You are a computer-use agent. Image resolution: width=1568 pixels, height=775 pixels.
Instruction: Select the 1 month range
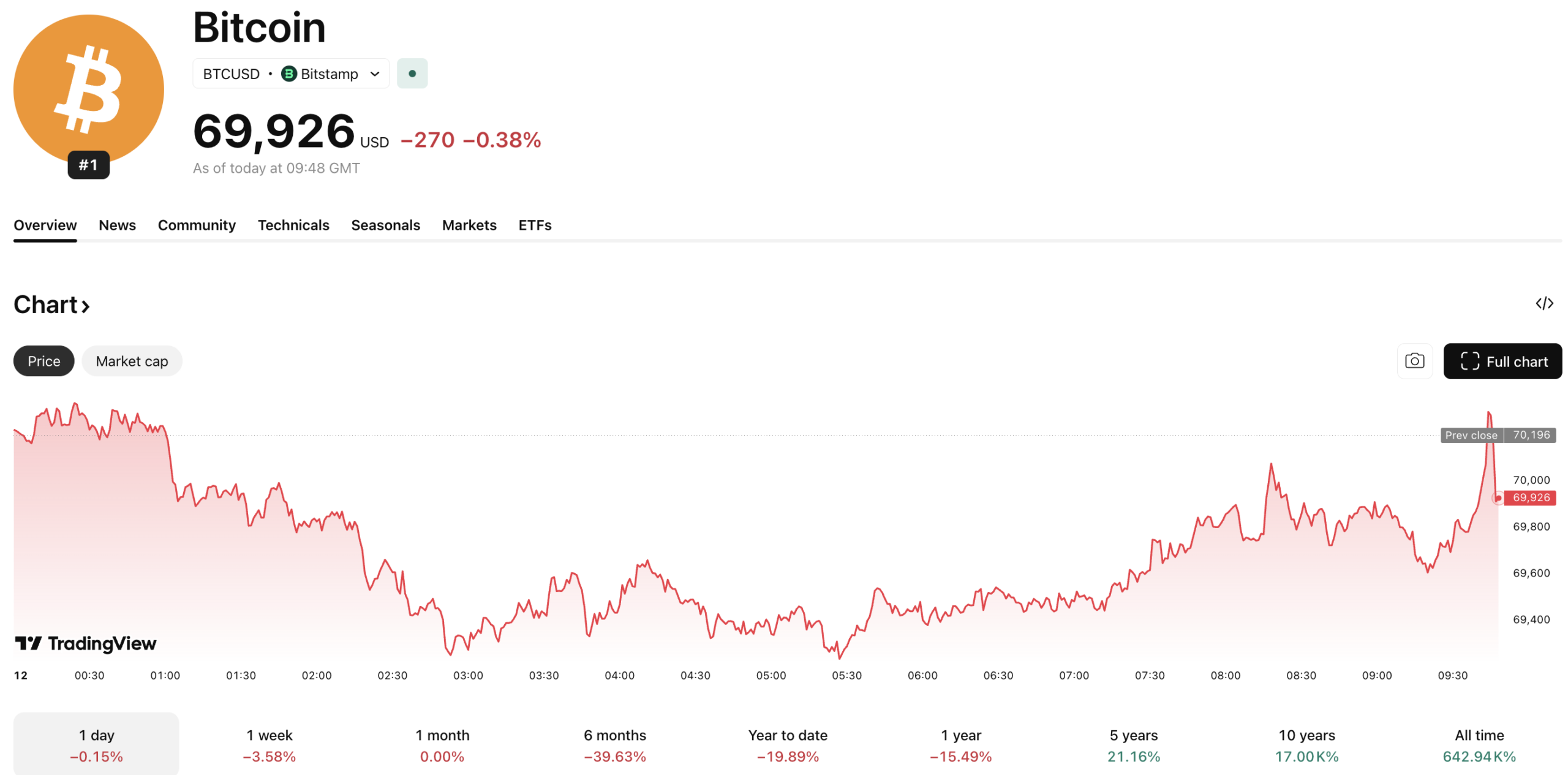[x=442, y=744]
